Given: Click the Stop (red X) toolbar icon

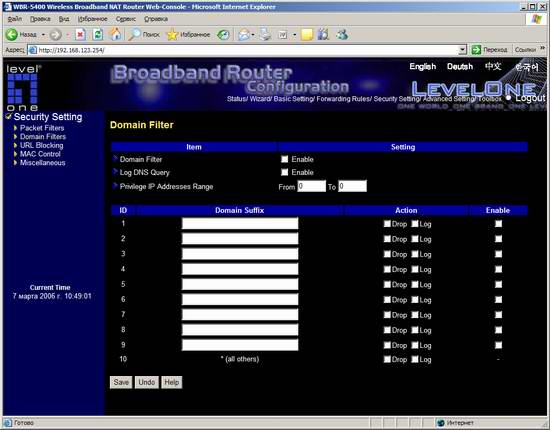Looking at the screenshot, I should pyautogui.click(x=80, y=34).
